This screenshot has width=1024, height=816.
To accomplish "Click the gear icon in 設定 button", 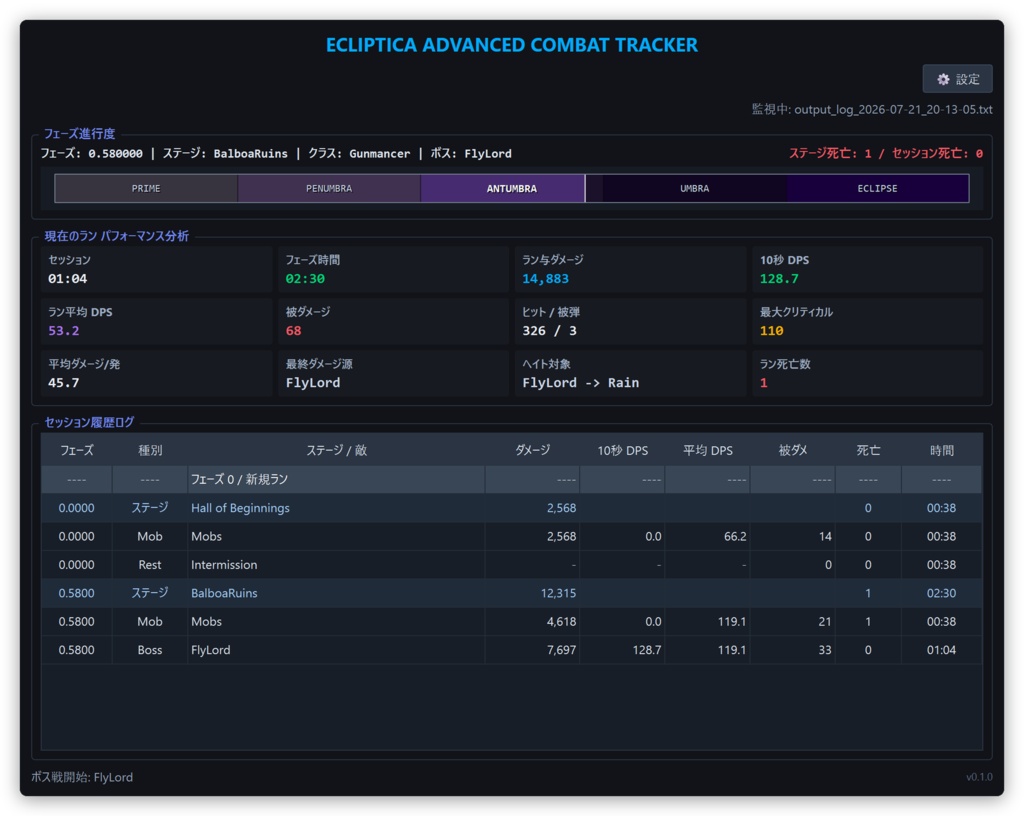I will tap(943, 79).
